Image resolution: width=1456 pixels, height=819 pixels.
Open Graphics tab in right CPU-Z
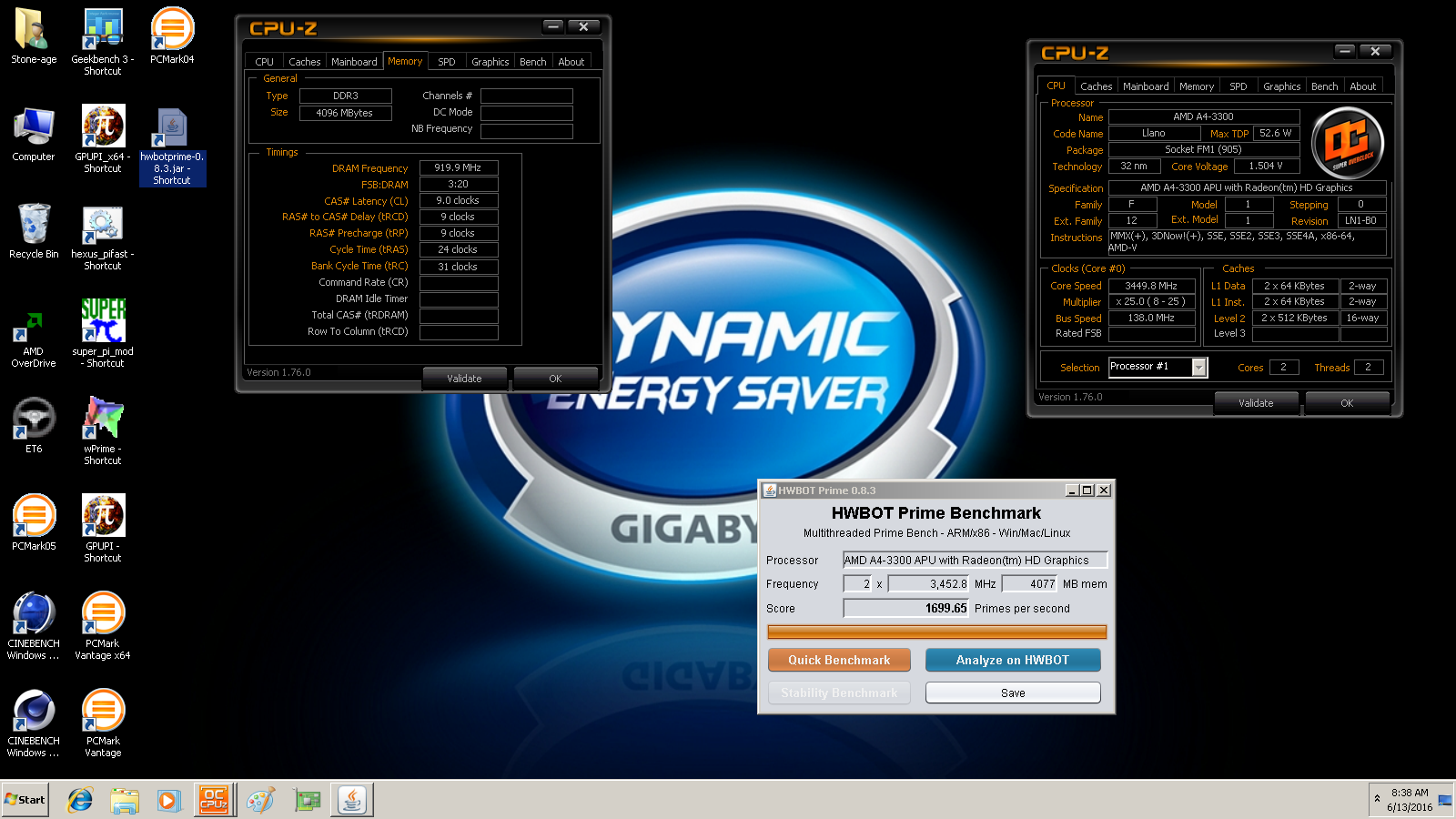[x=1282, y=86]
